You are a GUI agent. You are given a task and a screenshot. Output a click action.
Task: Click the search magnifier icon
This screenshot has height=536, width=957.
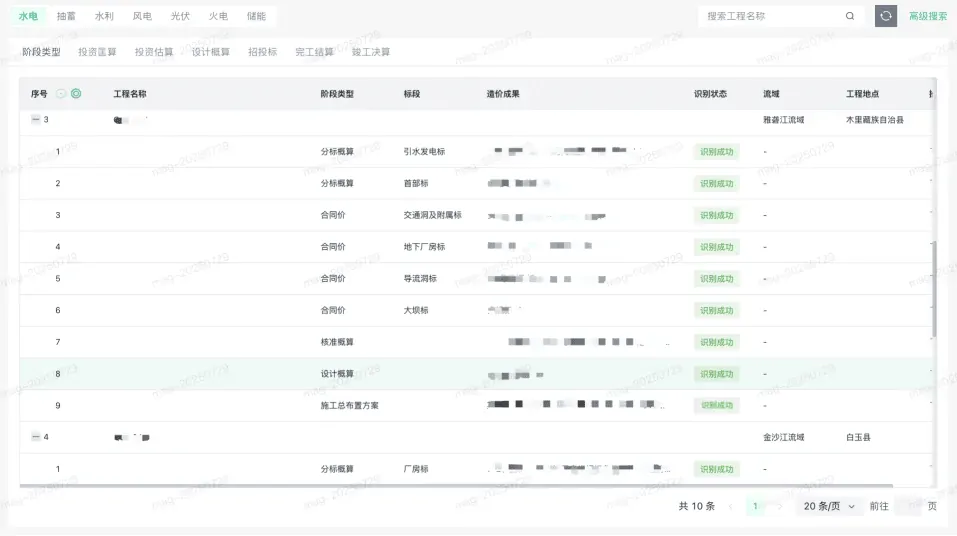click(x=850, y=16)
